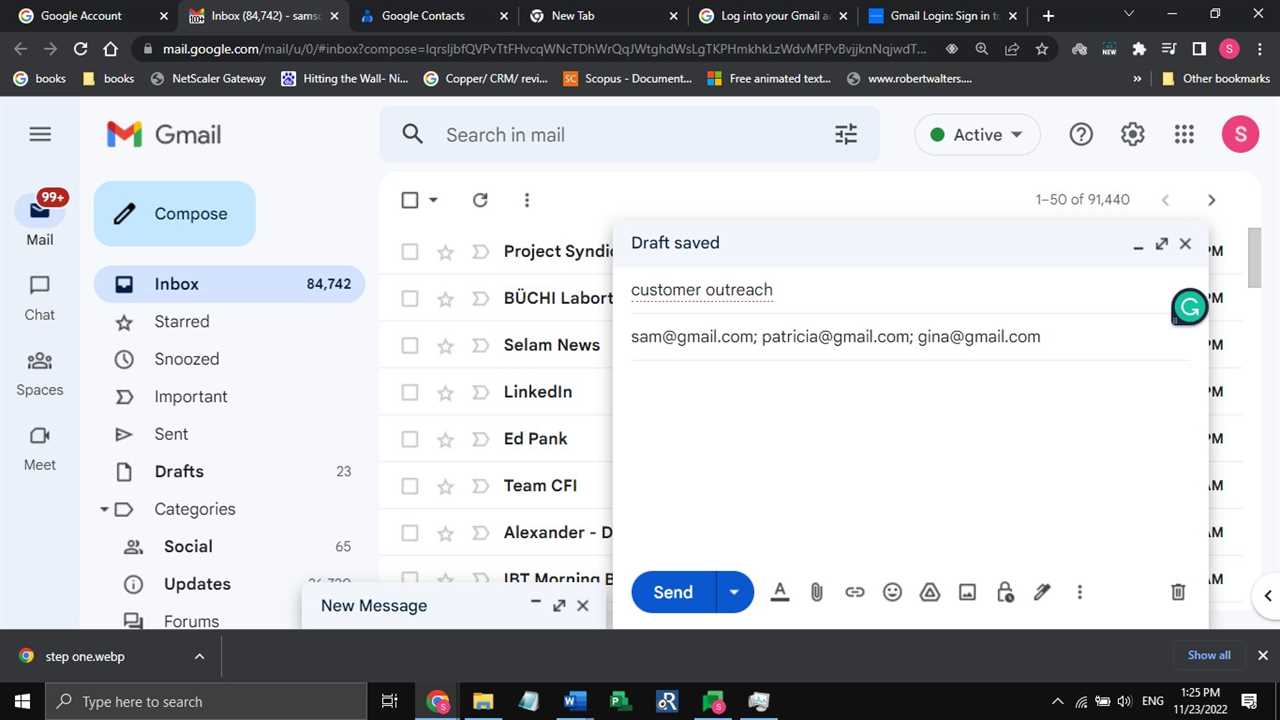
Task: Open more compose options three dots
Action: point(1079,592)
